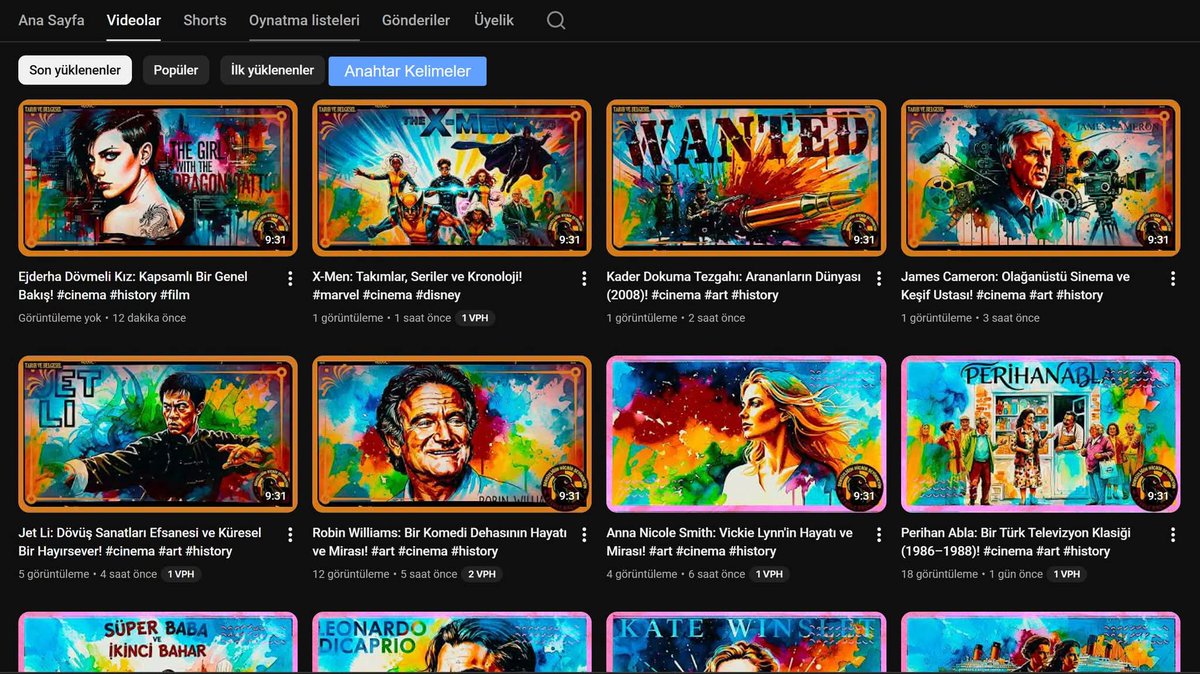Open the Jet Li video thumbnail
The width and height of the screenshot is (1200, 674).
click(x=158, y=434)
